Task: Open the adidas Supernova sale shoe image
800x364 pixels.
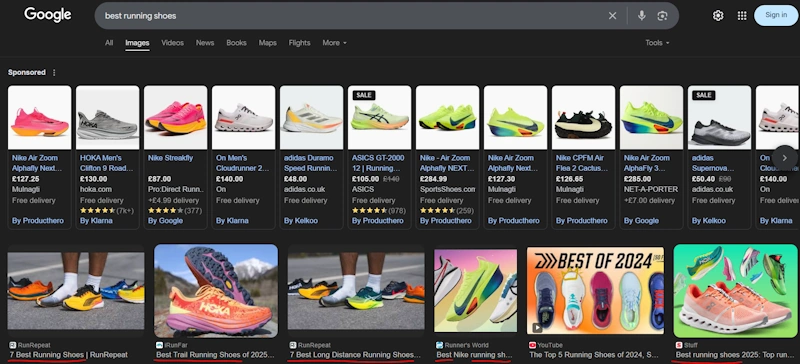Action: (719, 117)
